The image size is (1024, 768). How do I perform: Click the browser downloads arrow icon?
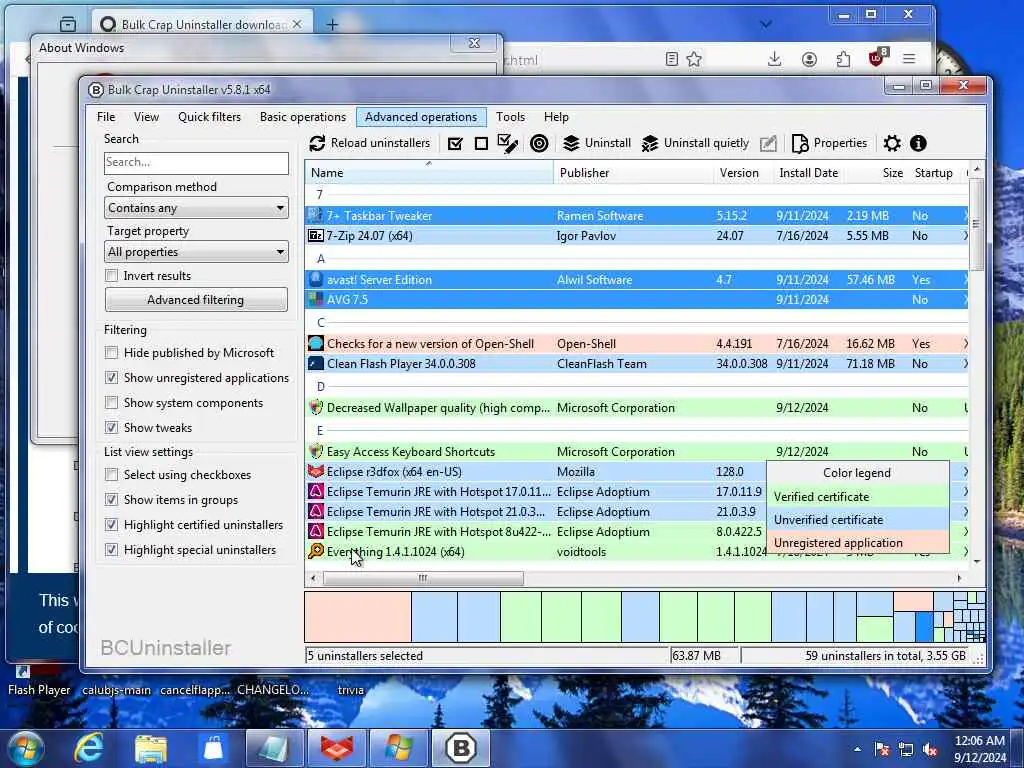coord(775,59)
